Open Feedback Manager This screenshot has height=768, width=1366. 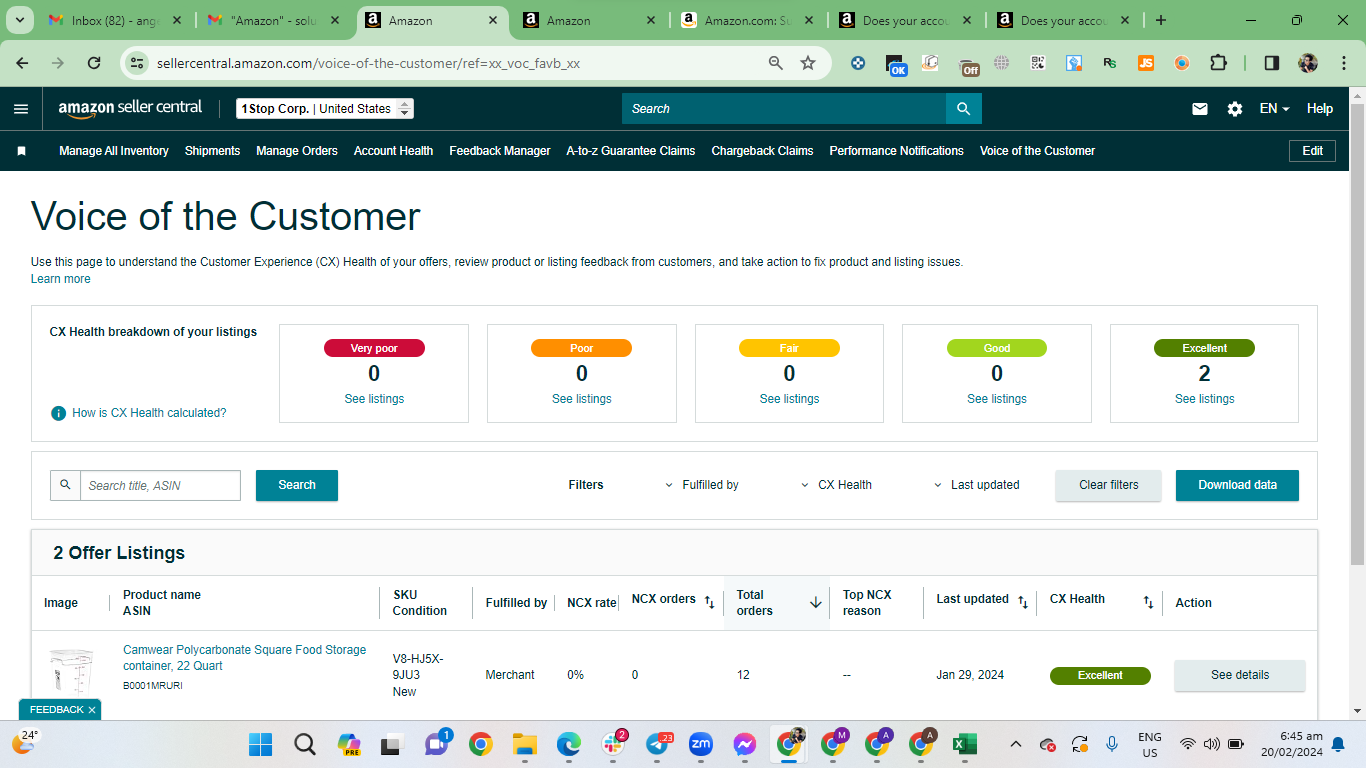pyautogui.click(x=500, y=151)
